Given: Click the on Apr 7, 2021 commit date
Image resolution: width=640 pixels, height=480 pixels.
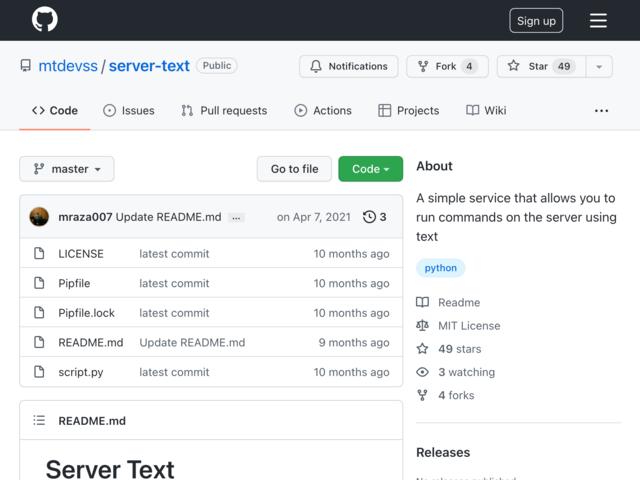Looking at the screenshot, I should point(313,217).
